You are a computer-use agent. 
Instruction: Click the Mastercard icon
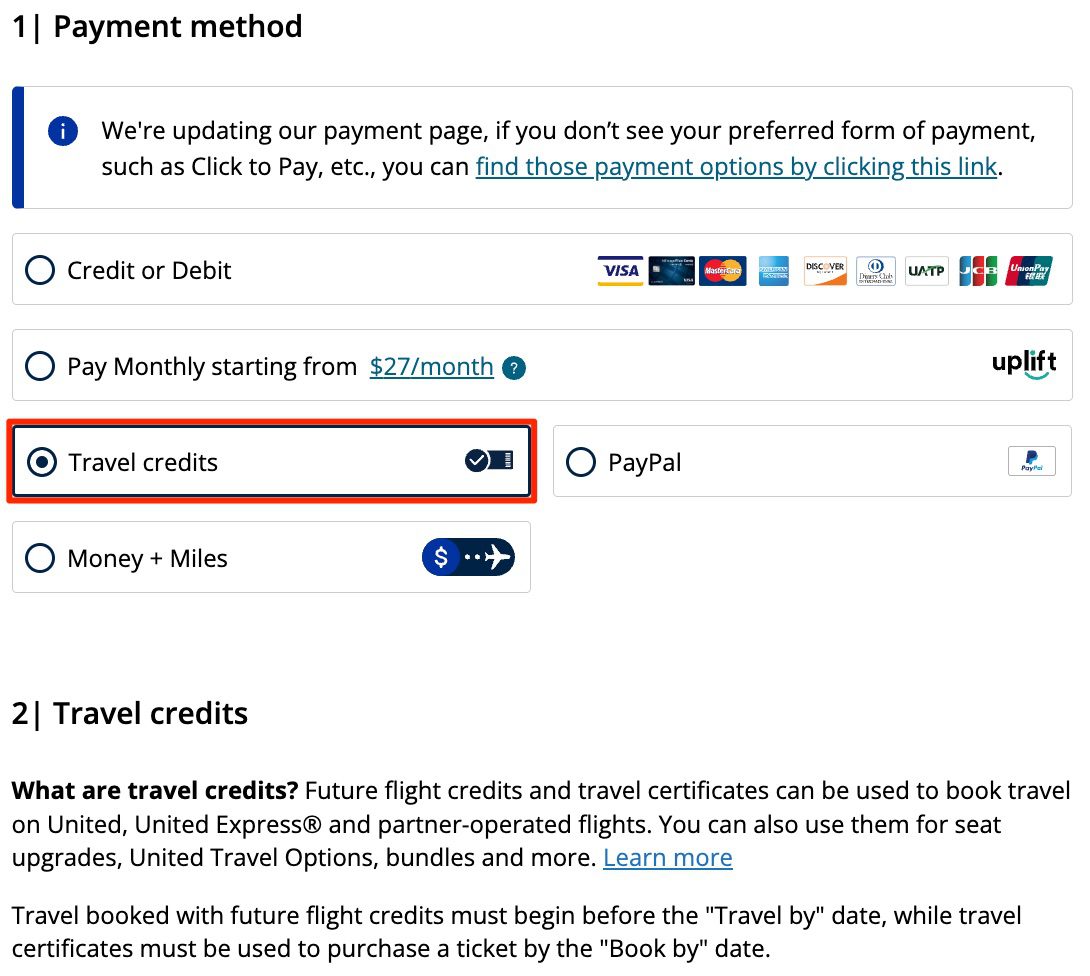[x=722, y=270]
